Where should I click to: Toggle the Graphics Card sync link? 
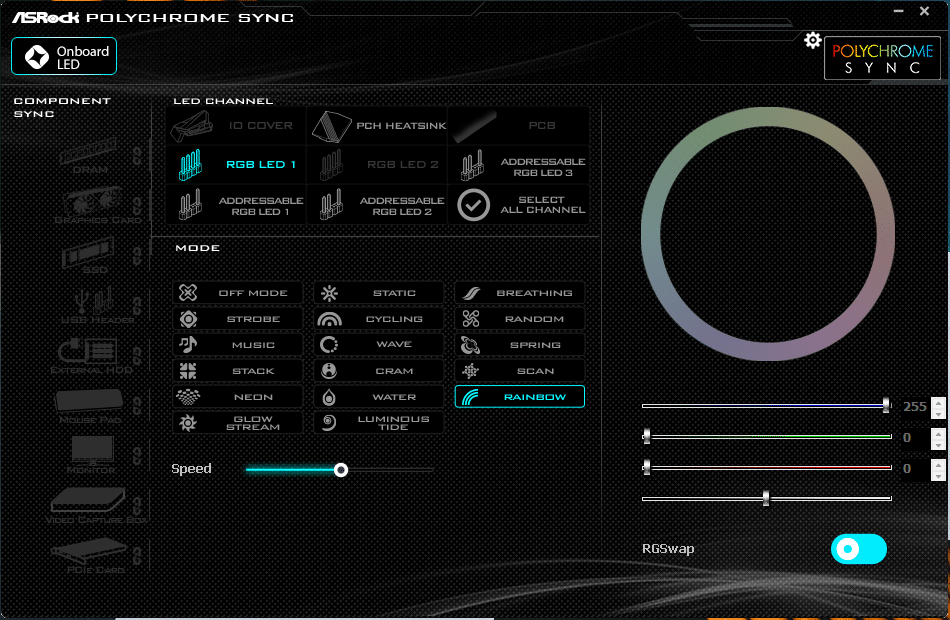pos(138,207)
